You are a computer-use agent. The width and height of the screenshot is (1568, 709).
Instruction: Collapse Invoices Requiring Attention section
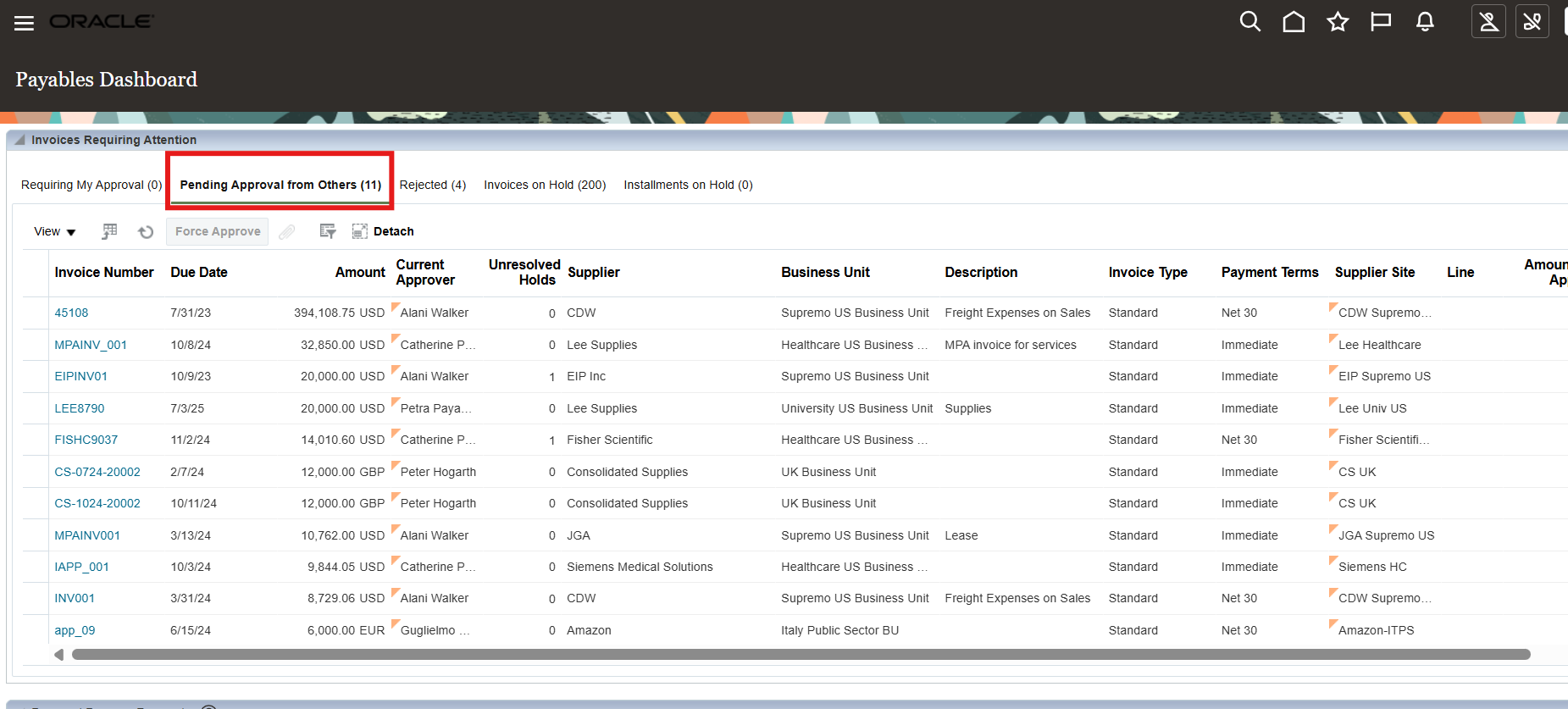pyautogui.click(x=19, y=140)
